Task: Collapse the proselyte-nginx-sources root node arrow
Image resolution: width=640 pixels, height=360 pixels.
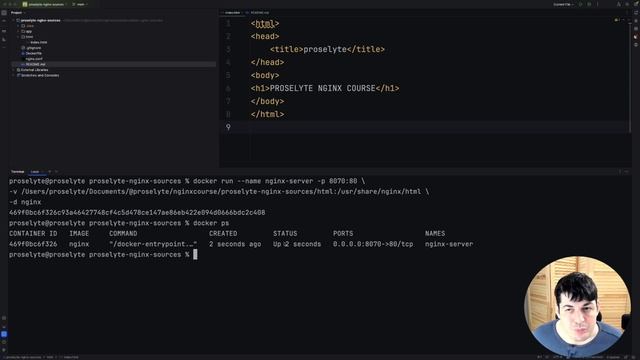Action: [13, 20]
